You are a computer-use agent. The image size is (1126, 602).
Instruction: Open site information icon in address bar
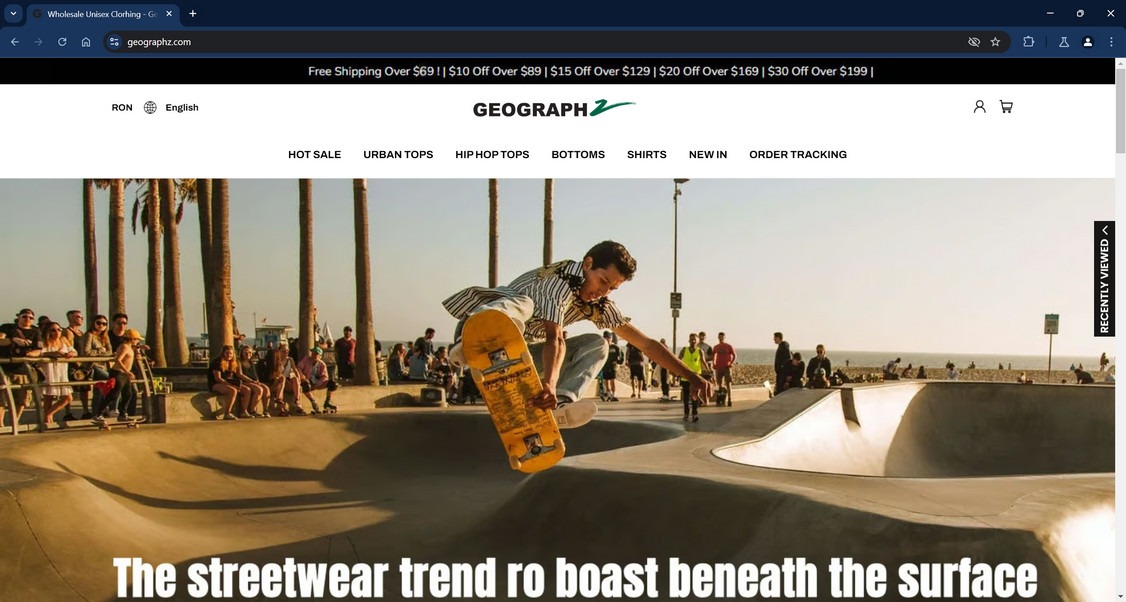pyautogui.click(x=114, y=42)
